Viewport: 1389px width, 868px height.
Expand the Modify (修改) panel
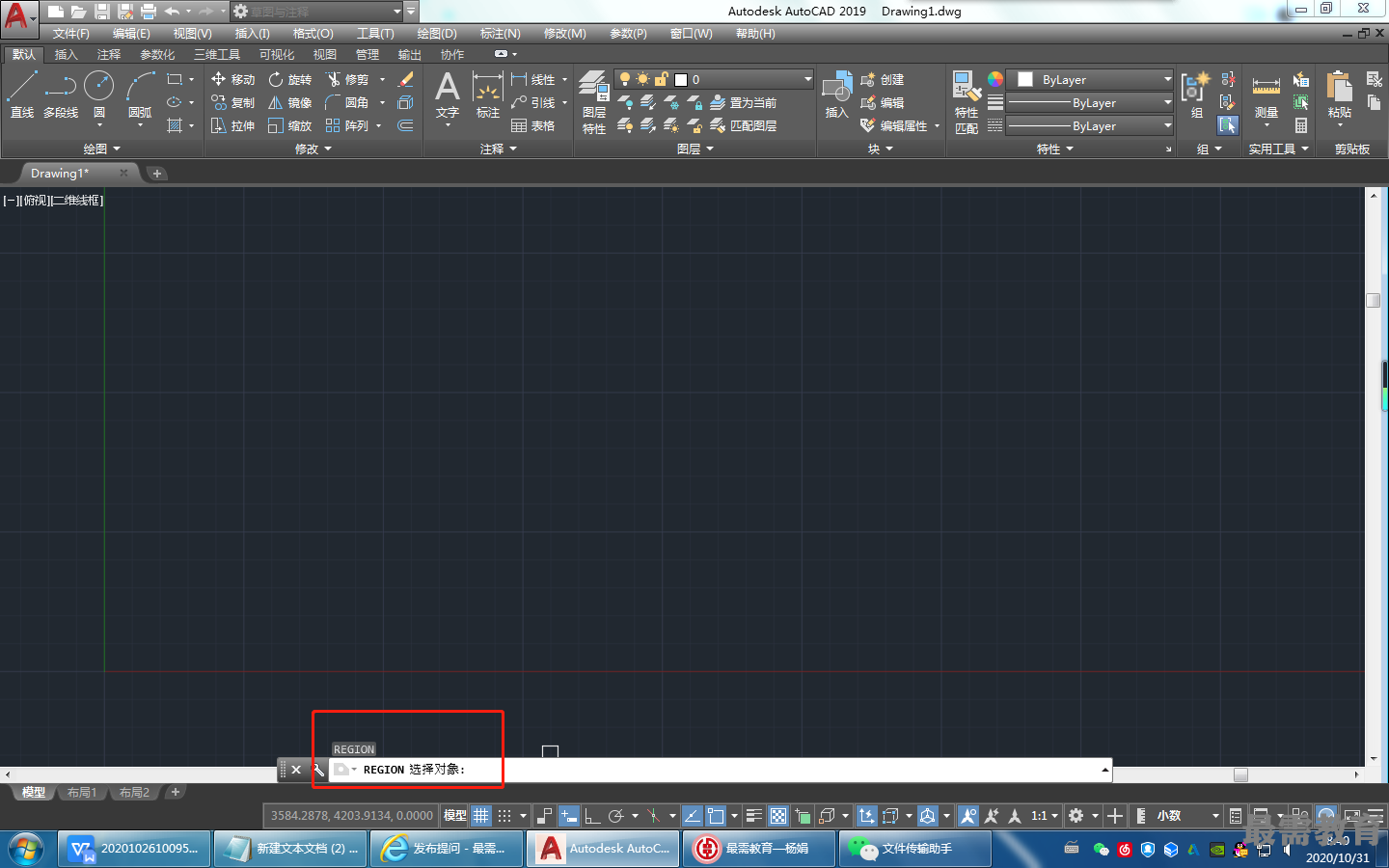tap(313, 149)
